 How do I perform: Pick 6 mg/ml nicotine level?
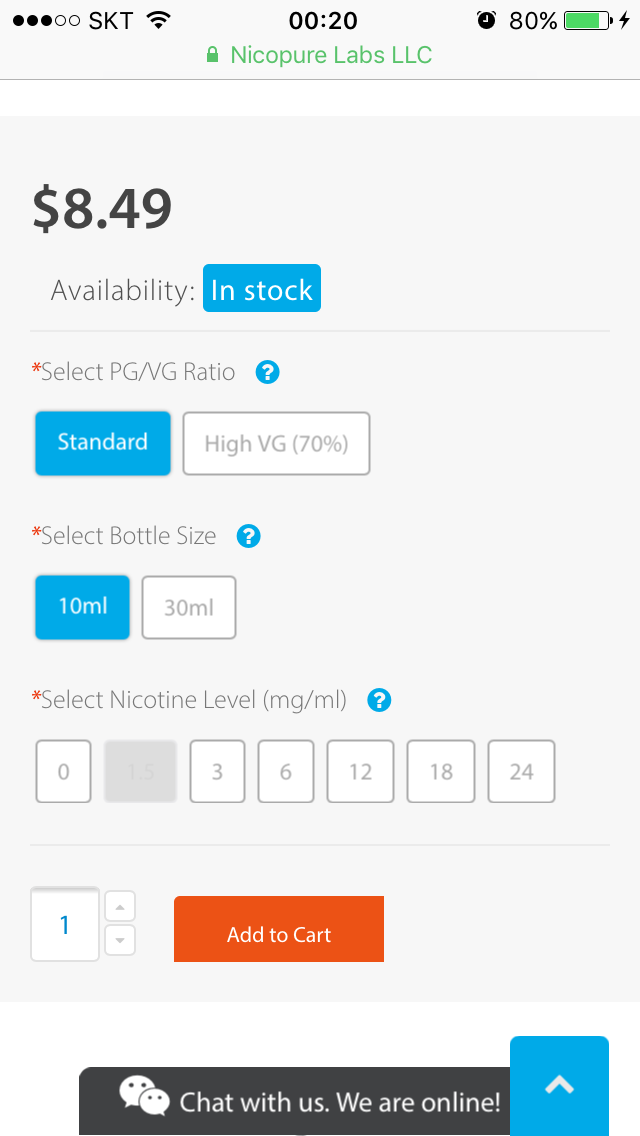[x=286, y=771]
